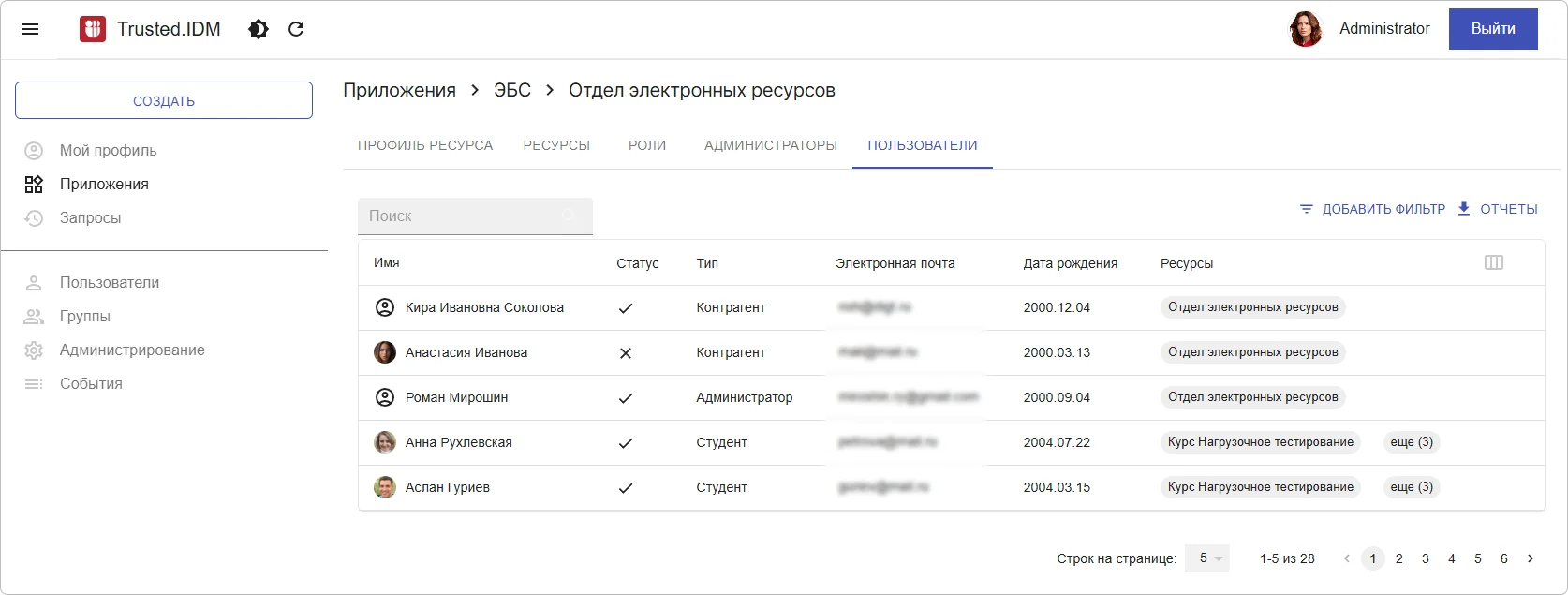This screenshot has width=1568, height=595.
Task: Click the refresh icon in header
Action: 296,29
